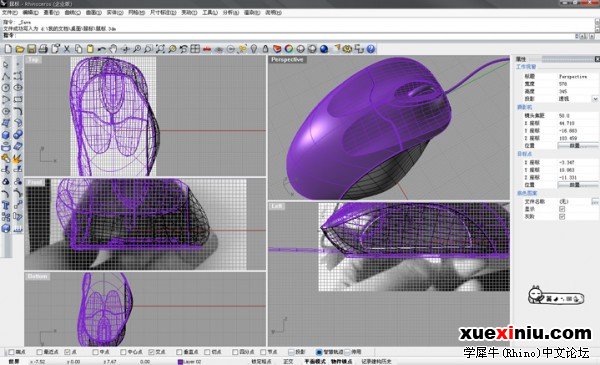Click the blue render sphere icon
This screenshot has height=365, width=600.
click(x=324, y=49)
